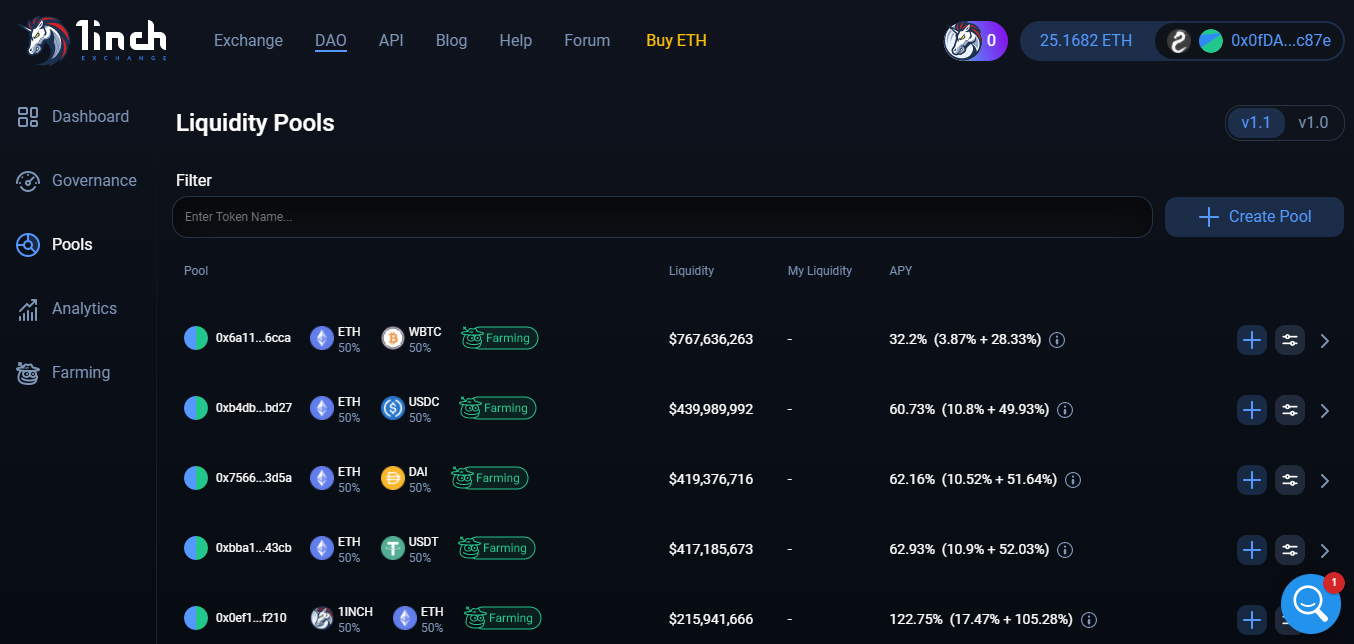The image size is (1354, 644).
Task: Expand the ETH/DAI pool row chevron
Action: pos(1325,481)
